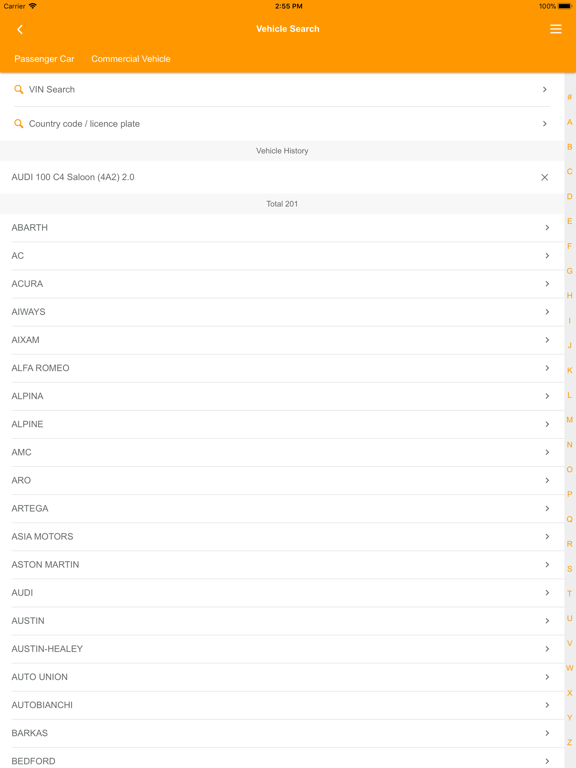The image size is (576, 768).
Task: Jump to letter W in index bar
Action: [570, 668]
